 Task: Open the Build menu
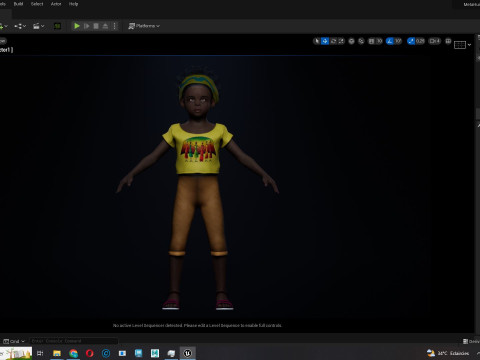click(x=18, y=4)
